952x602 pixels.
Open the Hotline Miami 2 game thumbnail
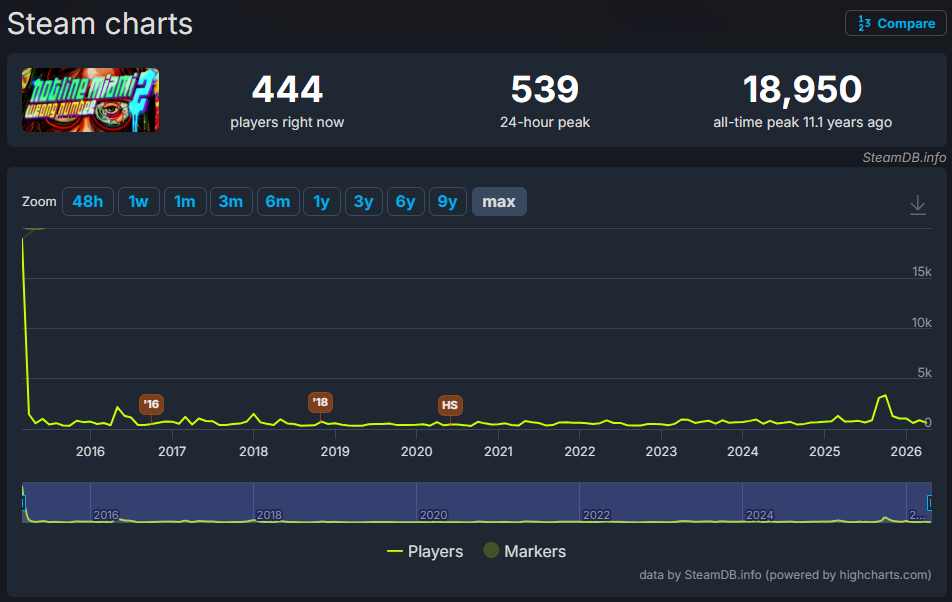click(x=90, y=100)
